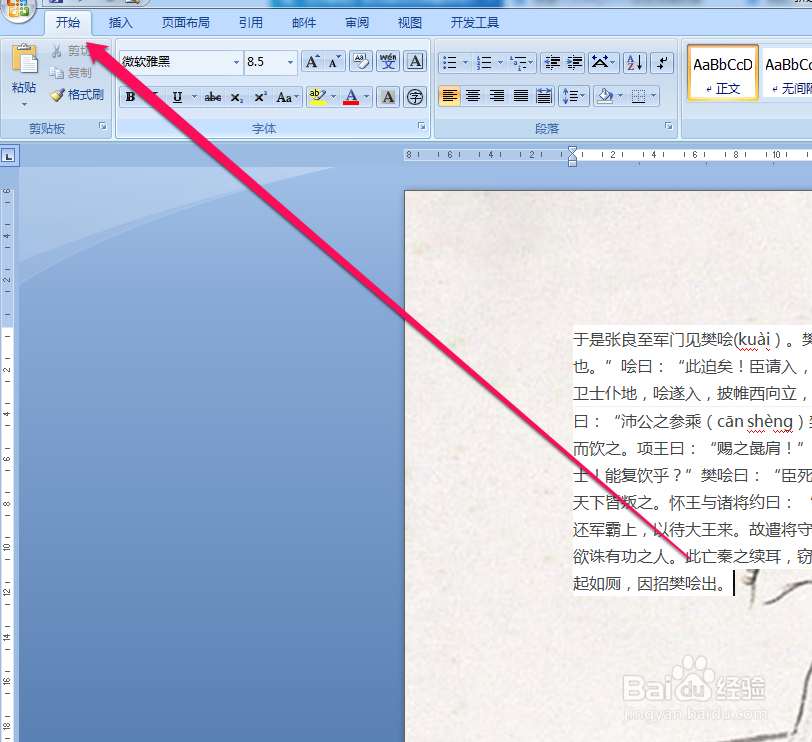Clear formatting with the eraser icon

pyautogui.click(x=360, y=64)
